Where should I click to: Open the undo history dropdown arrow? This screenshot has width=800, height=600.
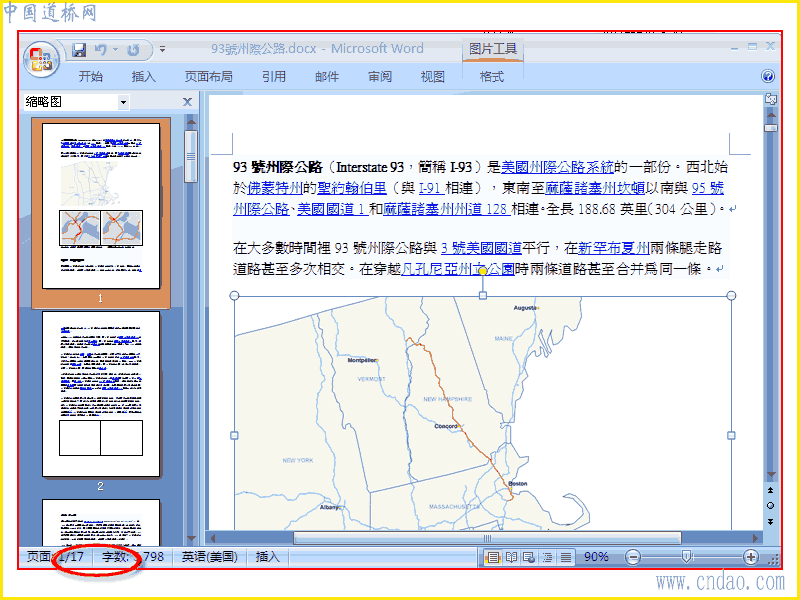116,49
